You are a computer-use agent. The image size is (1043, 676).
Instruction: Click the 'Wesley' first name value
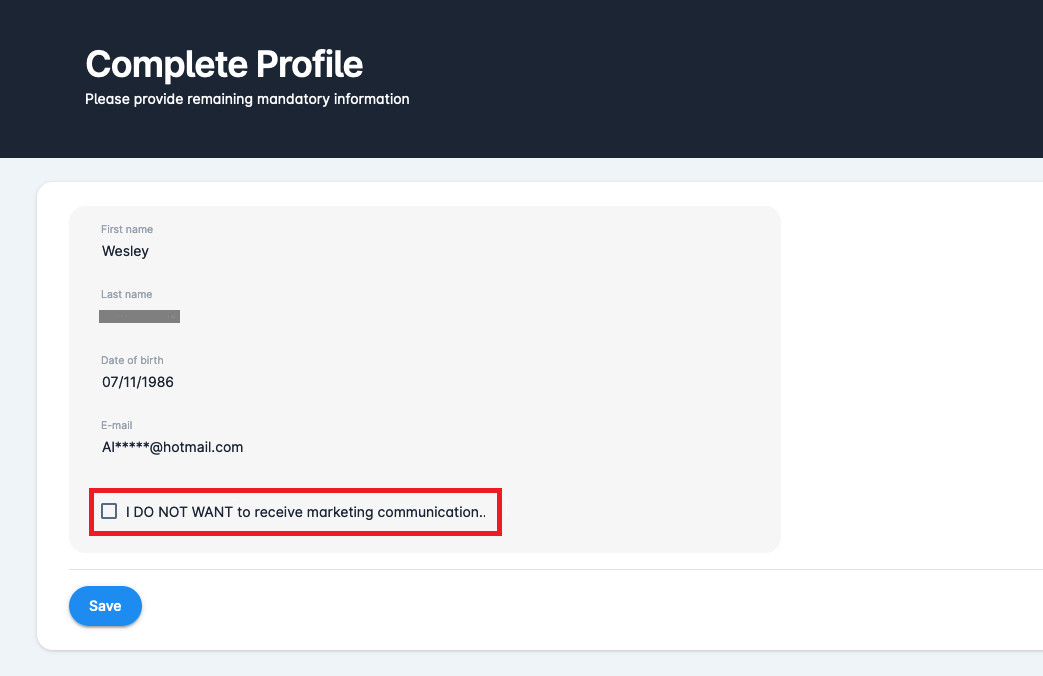coord(125,251)
